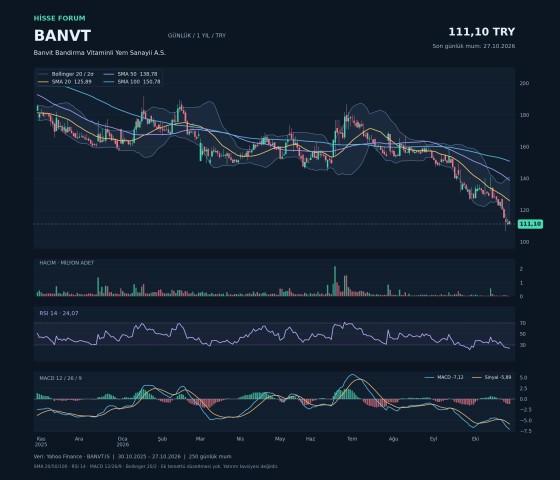This screenshot has height=480, width=560.
Task: Click the Eyl date axis label
Action: [433, 439]
